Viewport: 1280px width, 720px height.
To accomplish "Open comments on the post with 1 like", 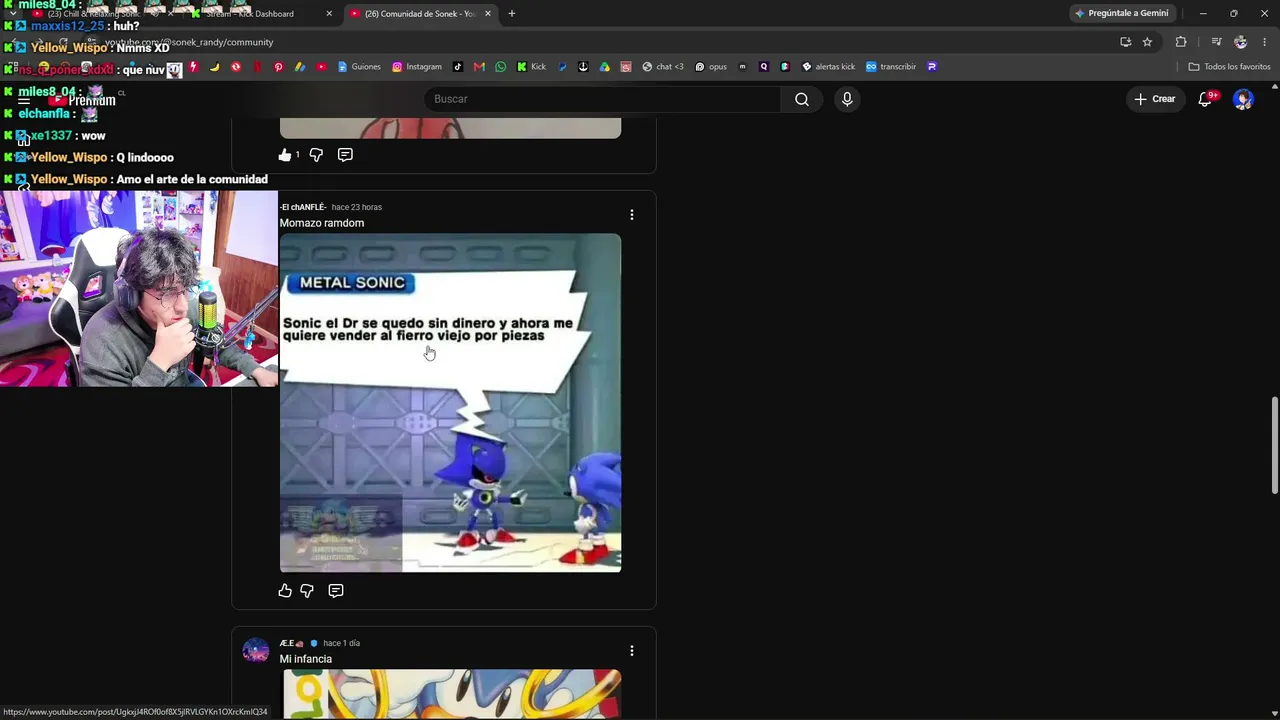I will tap(345, 155).
